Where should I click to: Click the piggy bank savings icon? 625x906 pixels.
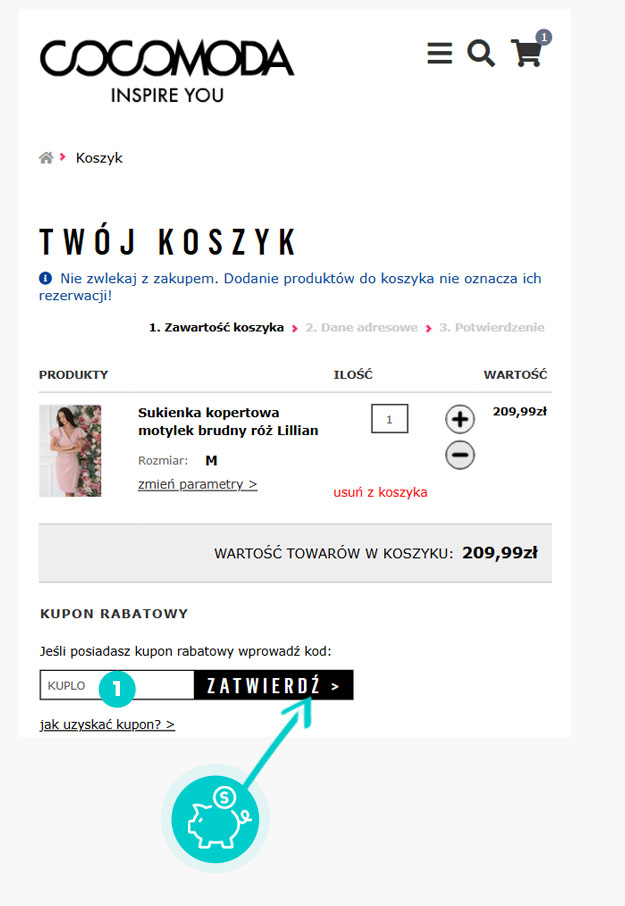pos(215,819)
